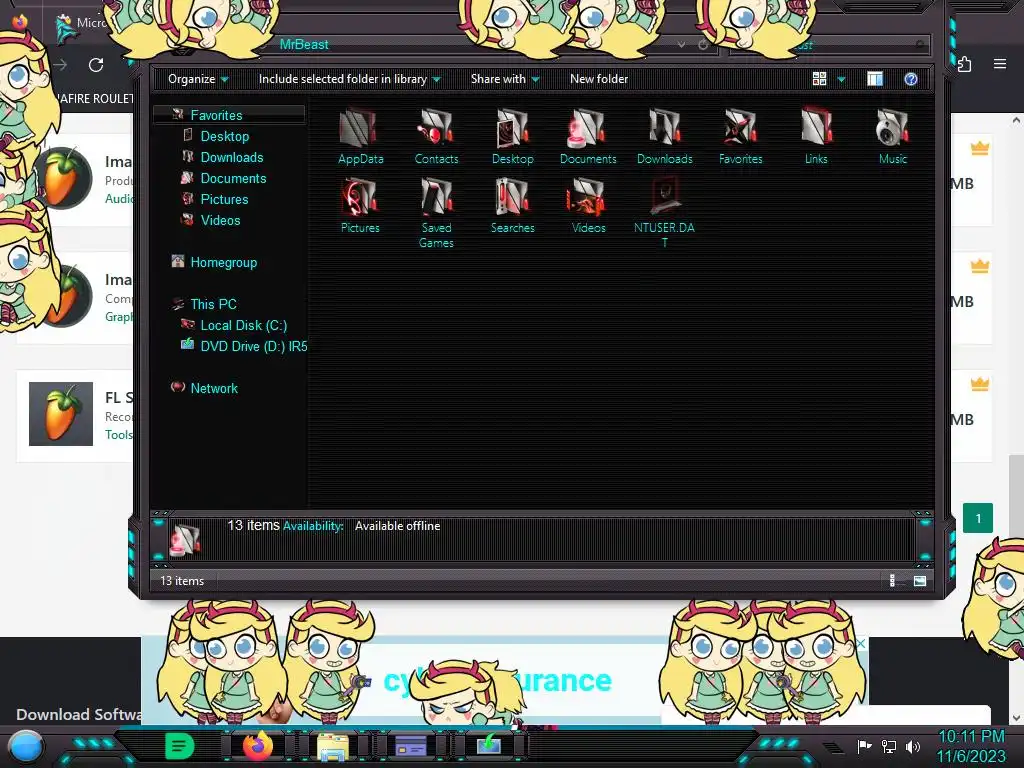
Task: Open the browser hamburger menu
Action: [1000, 64]
